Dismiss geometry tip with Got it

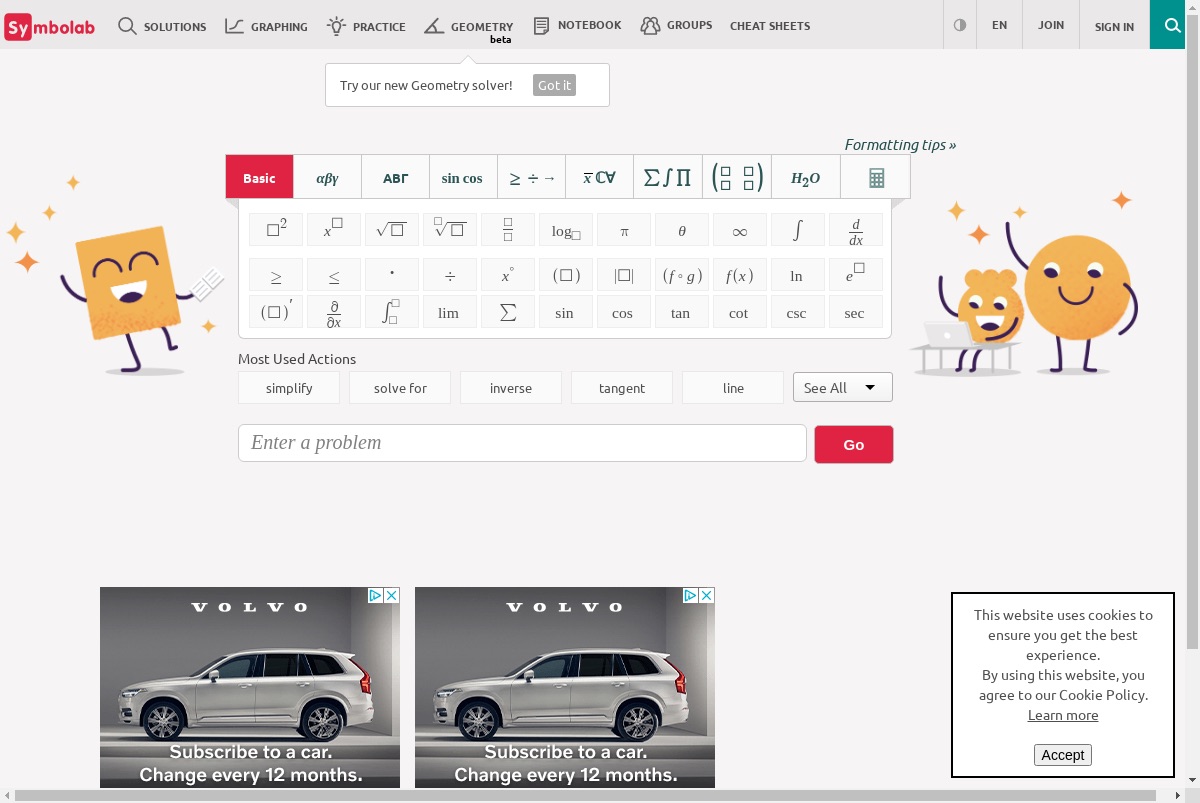pyautogui.click(x=554, y=85)
